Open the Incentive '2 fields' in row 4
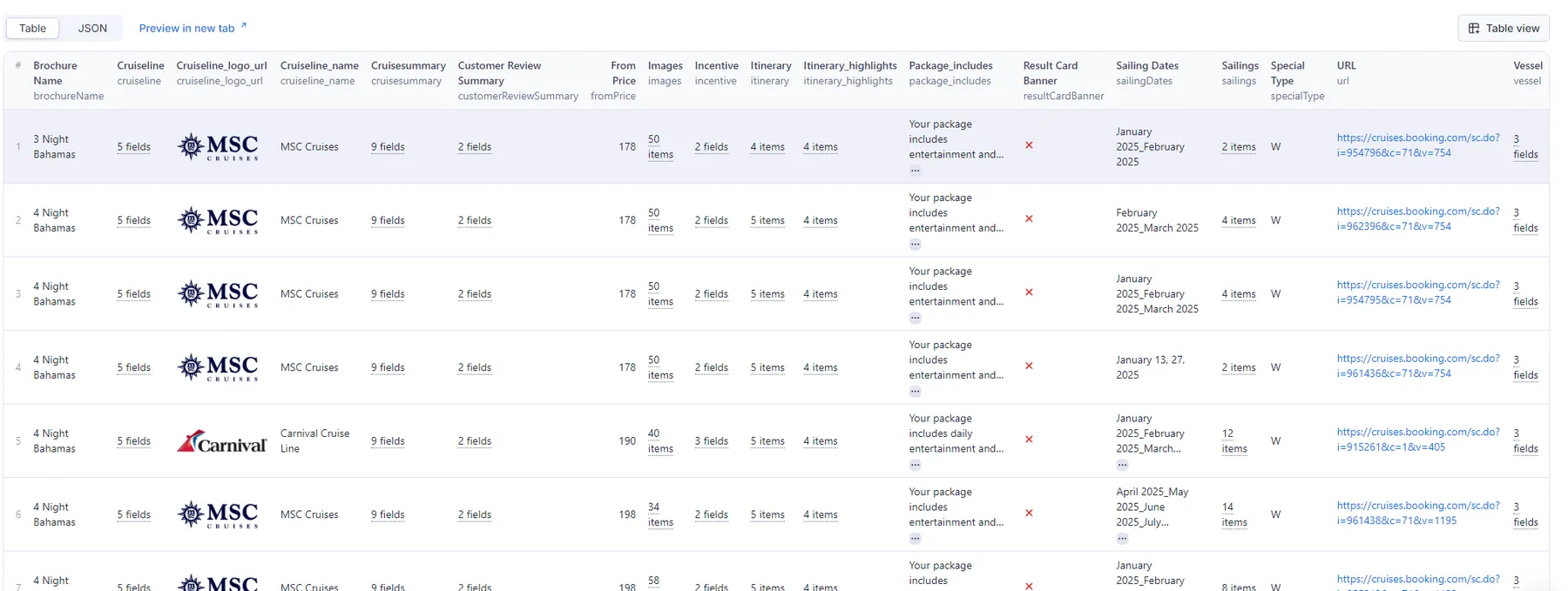The image size is (1568, 591). (712, 367)
